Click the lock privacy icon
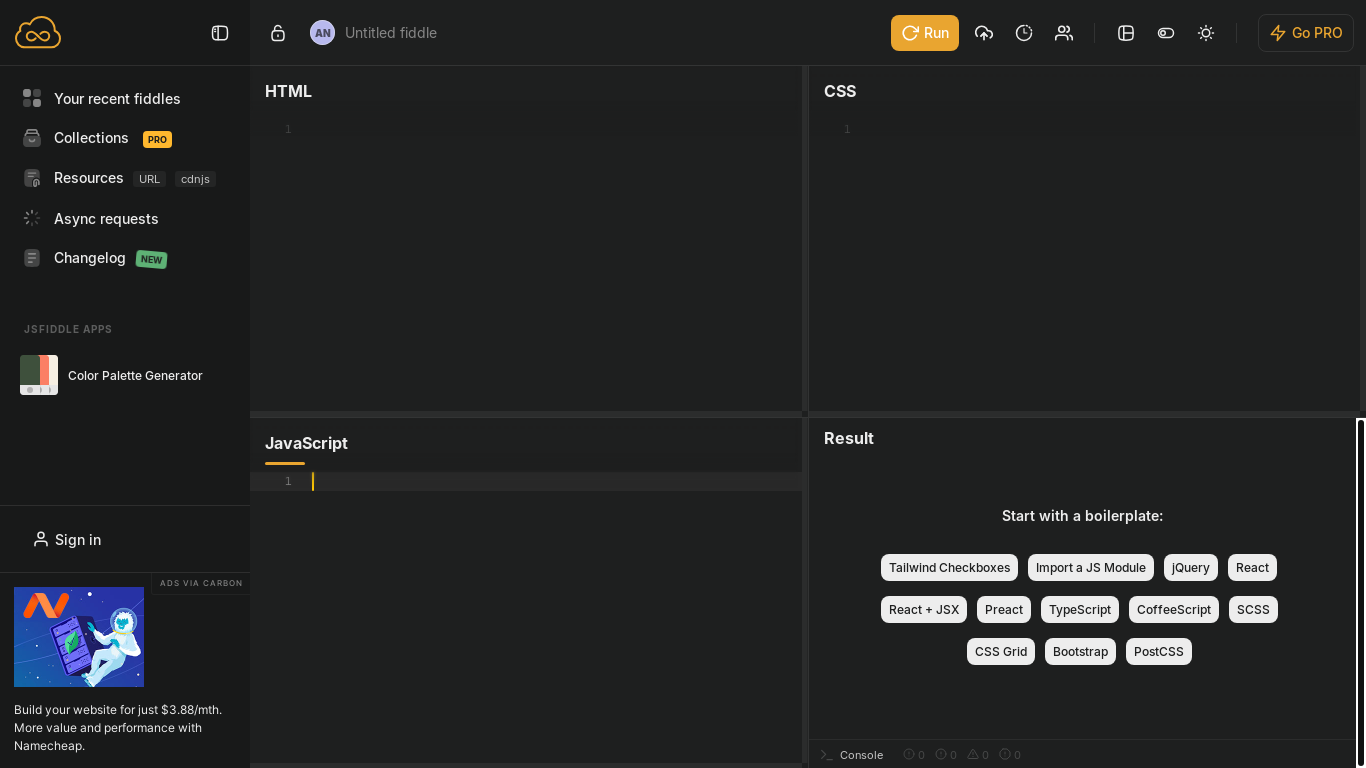This screenshot has width=1366, height=768. point(278,33)
